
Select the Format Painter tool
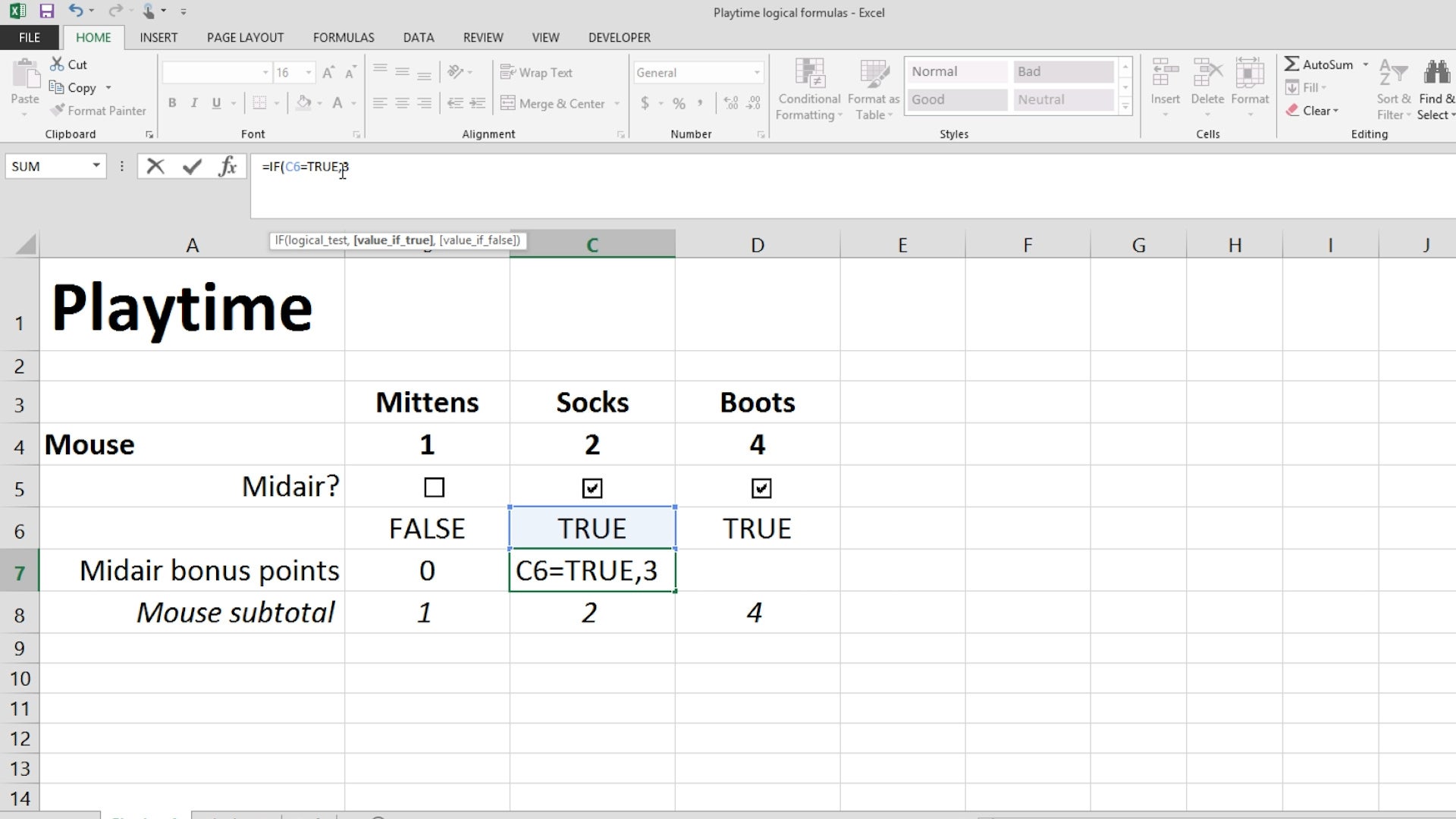[99, 111]
